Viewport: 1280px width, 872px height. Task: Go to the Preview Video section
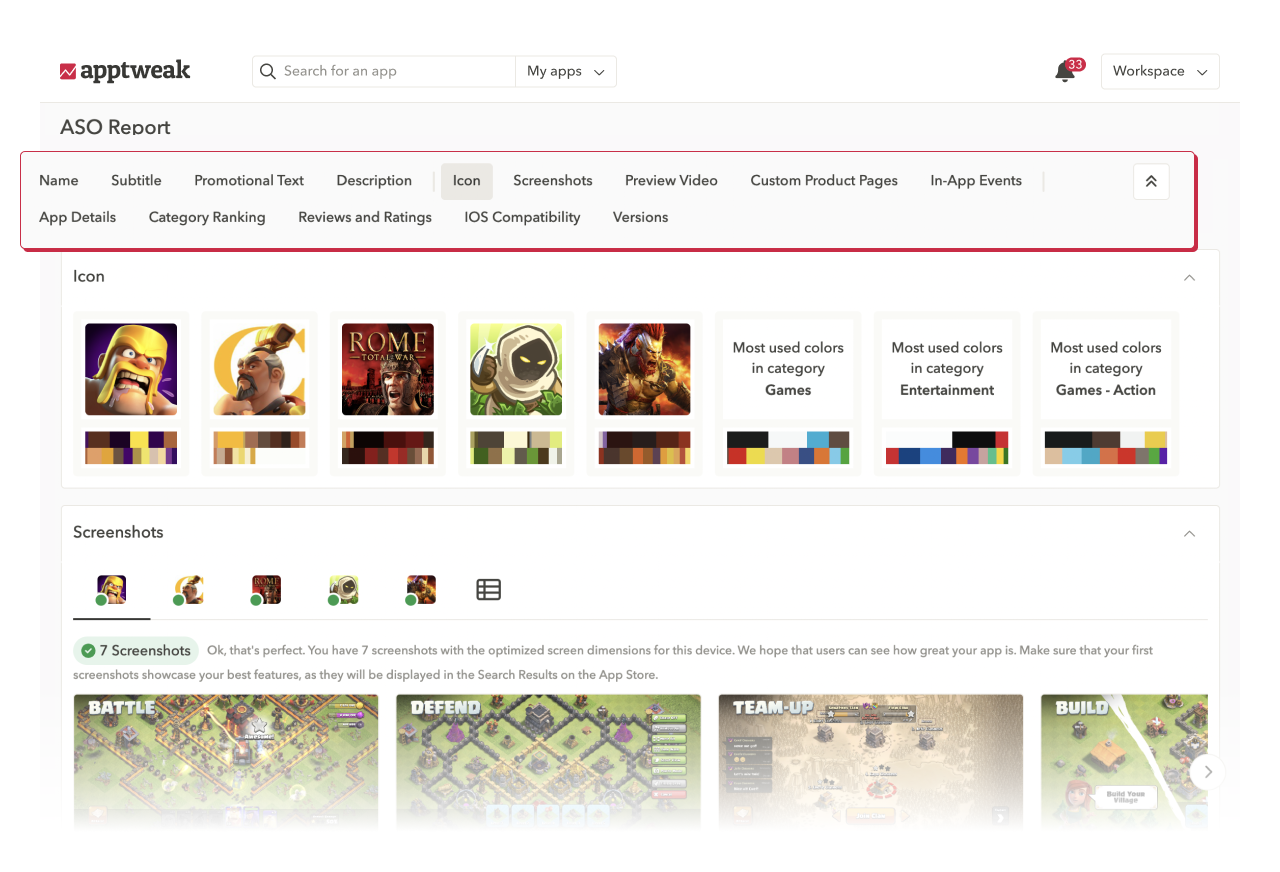point(671,181)
